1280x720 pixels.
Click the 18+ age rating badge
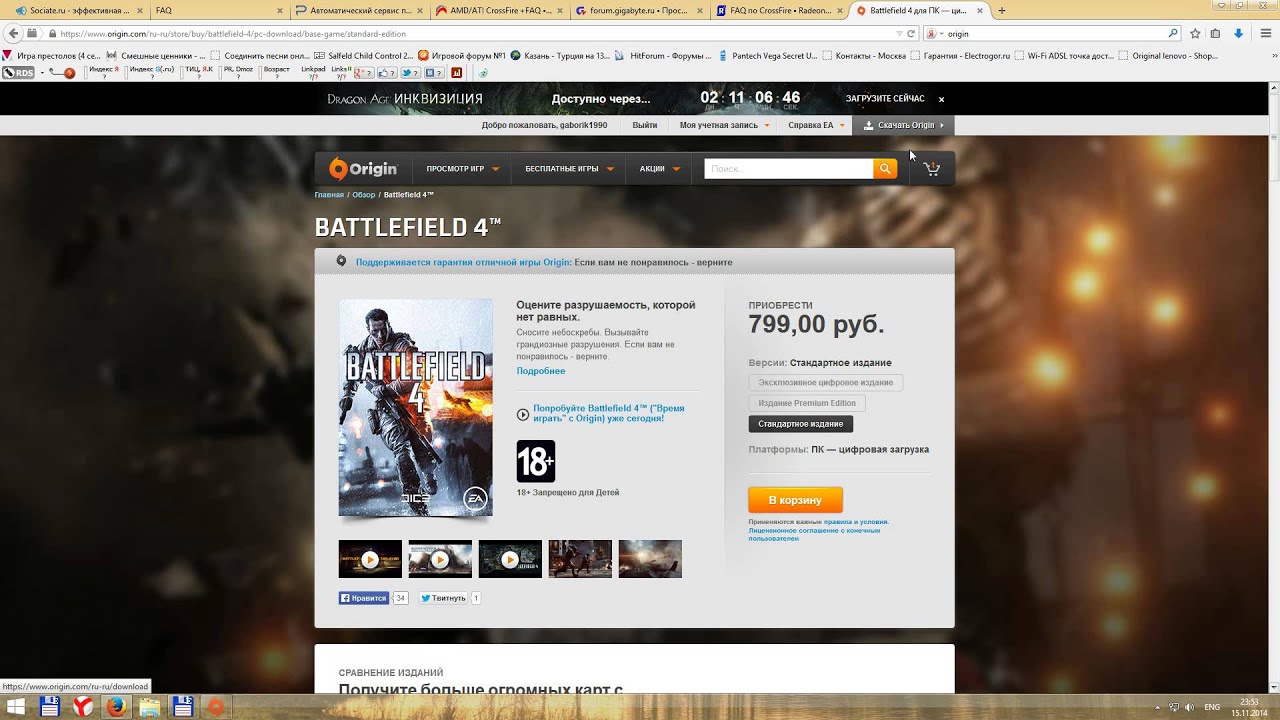coord(535,461)
